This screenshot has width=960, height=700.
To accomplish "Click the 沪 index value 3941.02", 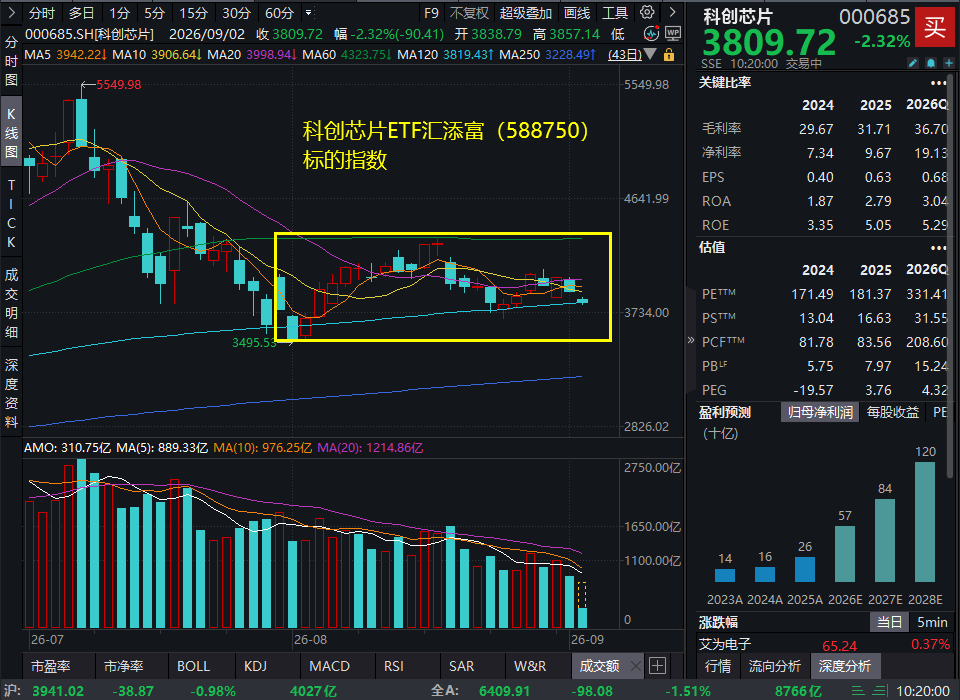I will [58, 691].
